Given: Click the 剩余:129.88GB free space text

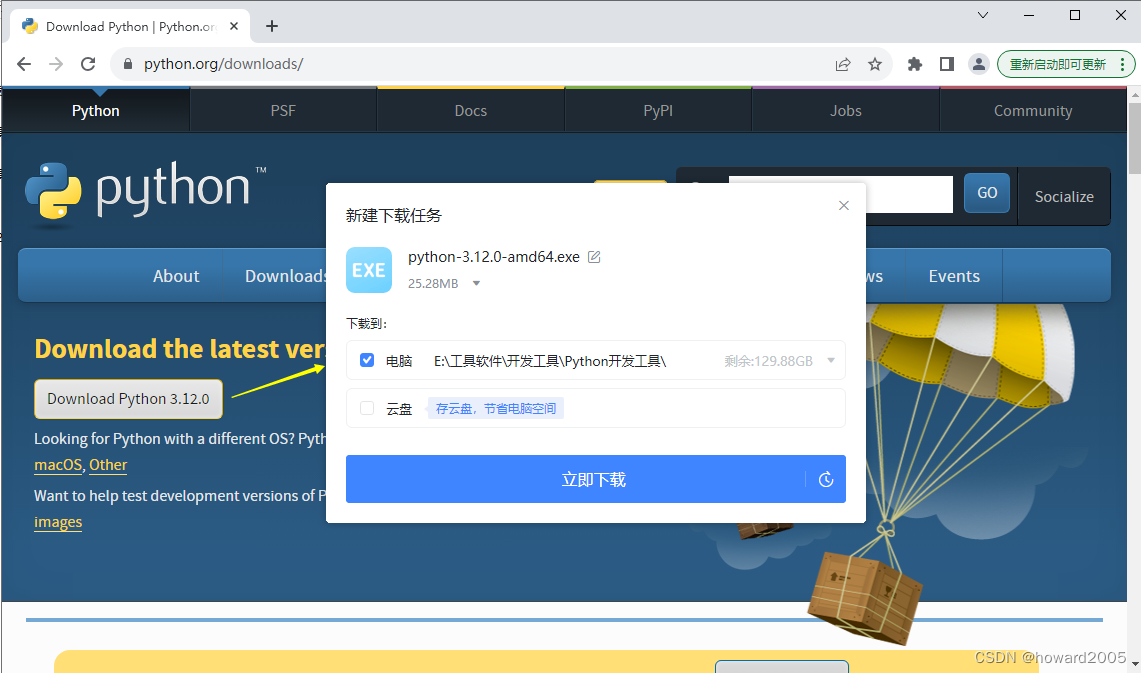Looking at the screenshot, I should 768,361.
